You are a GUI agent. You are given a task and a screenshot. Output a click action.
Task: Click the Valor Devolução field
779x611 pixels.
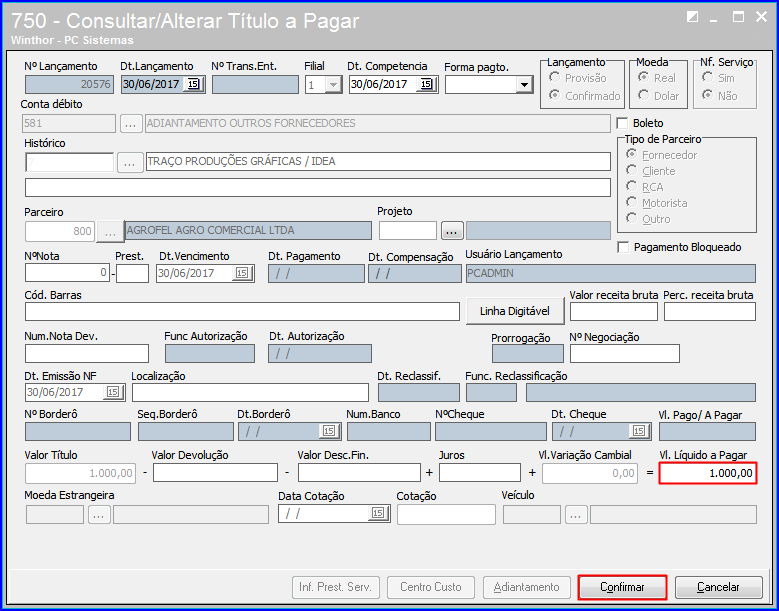click(x=215, y=473)
